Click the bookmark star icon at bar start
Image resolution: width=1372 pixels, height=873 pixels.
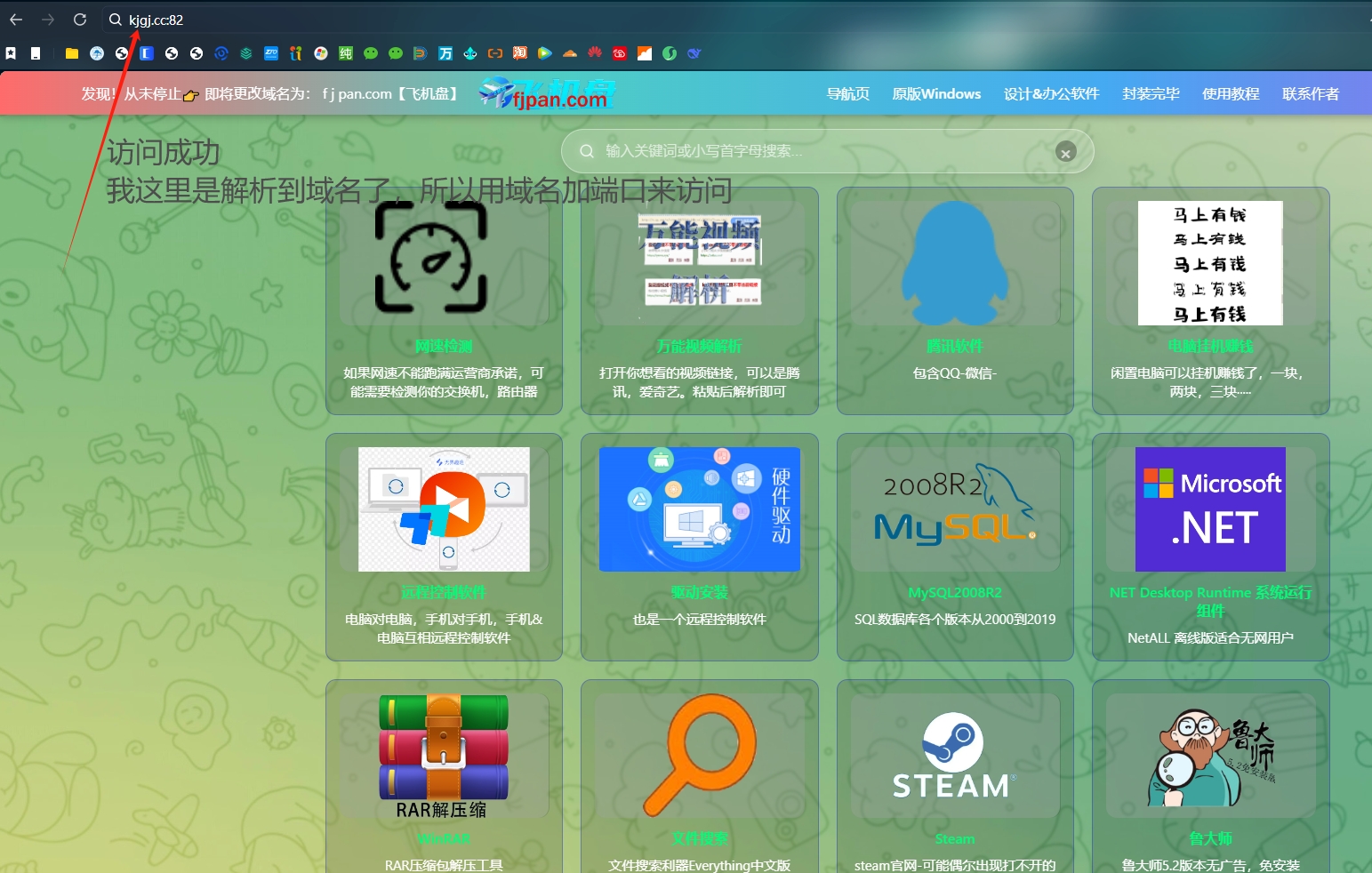pyautogui.click(x=11, y=53)
